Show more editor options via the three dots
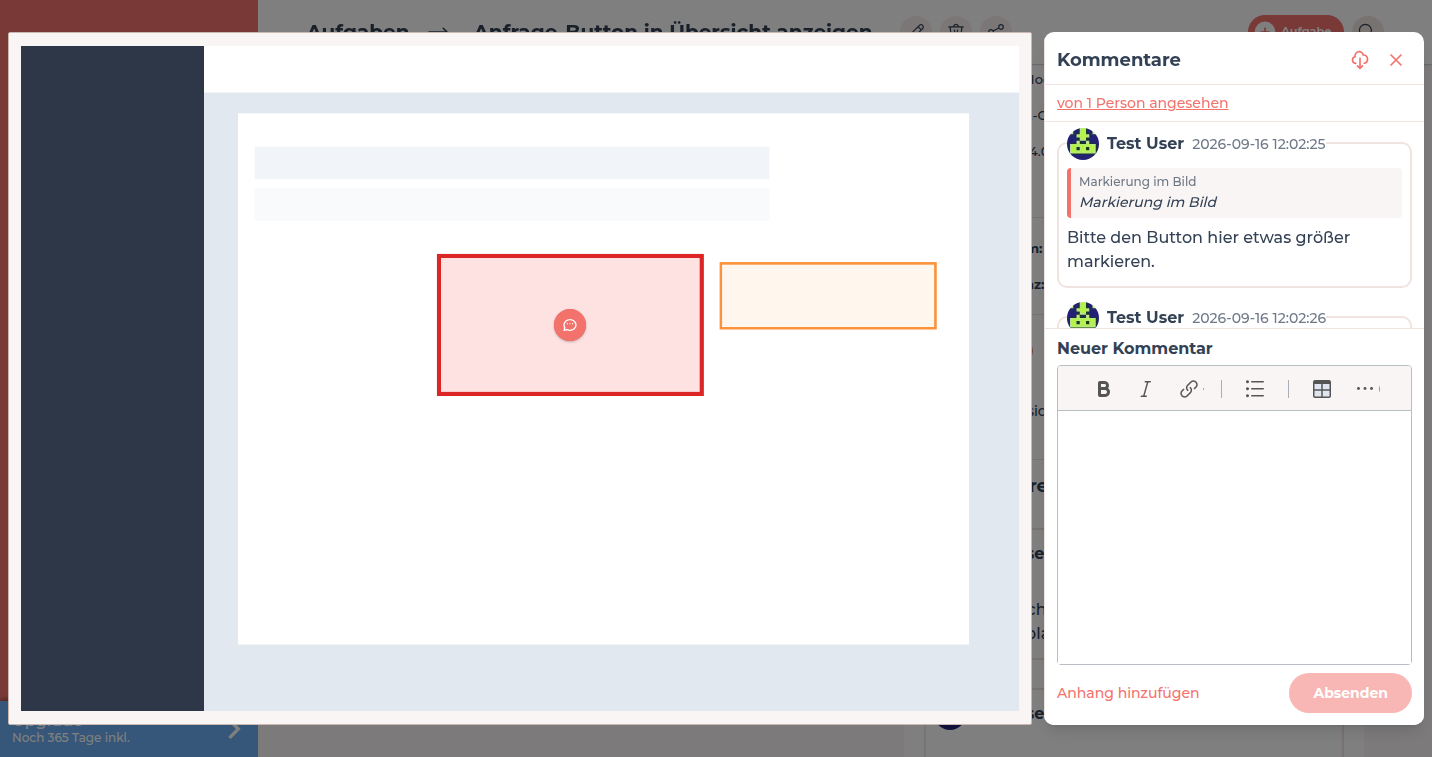This screenshot has height=757, width=1432. point(1367,389)
